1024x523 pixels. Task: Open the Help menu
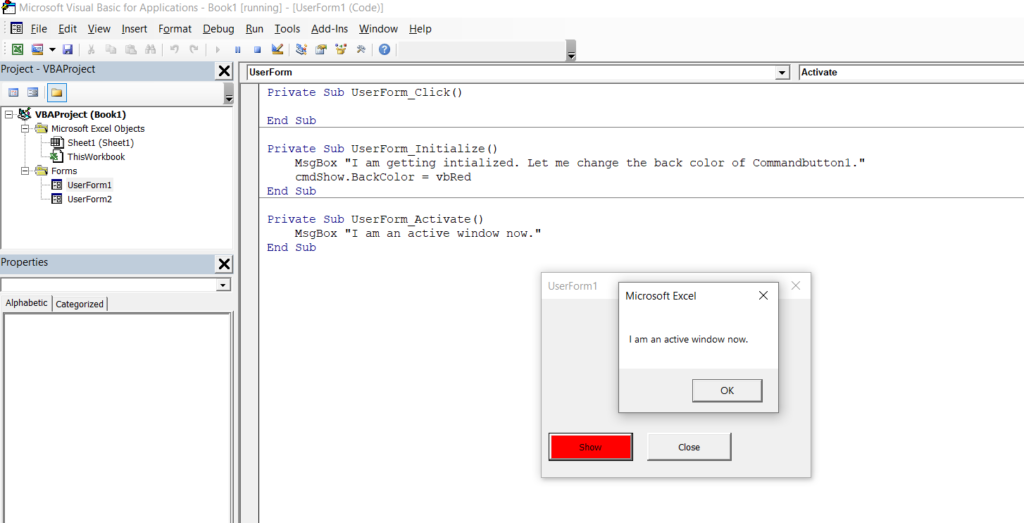(420, 29)
